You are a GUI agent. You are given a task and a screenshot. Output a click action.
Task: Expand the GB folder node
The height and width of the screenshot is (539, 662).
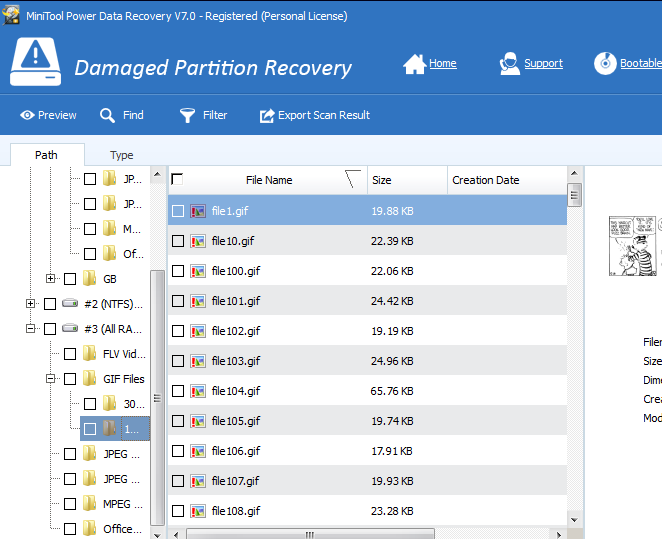coord(50,279)
